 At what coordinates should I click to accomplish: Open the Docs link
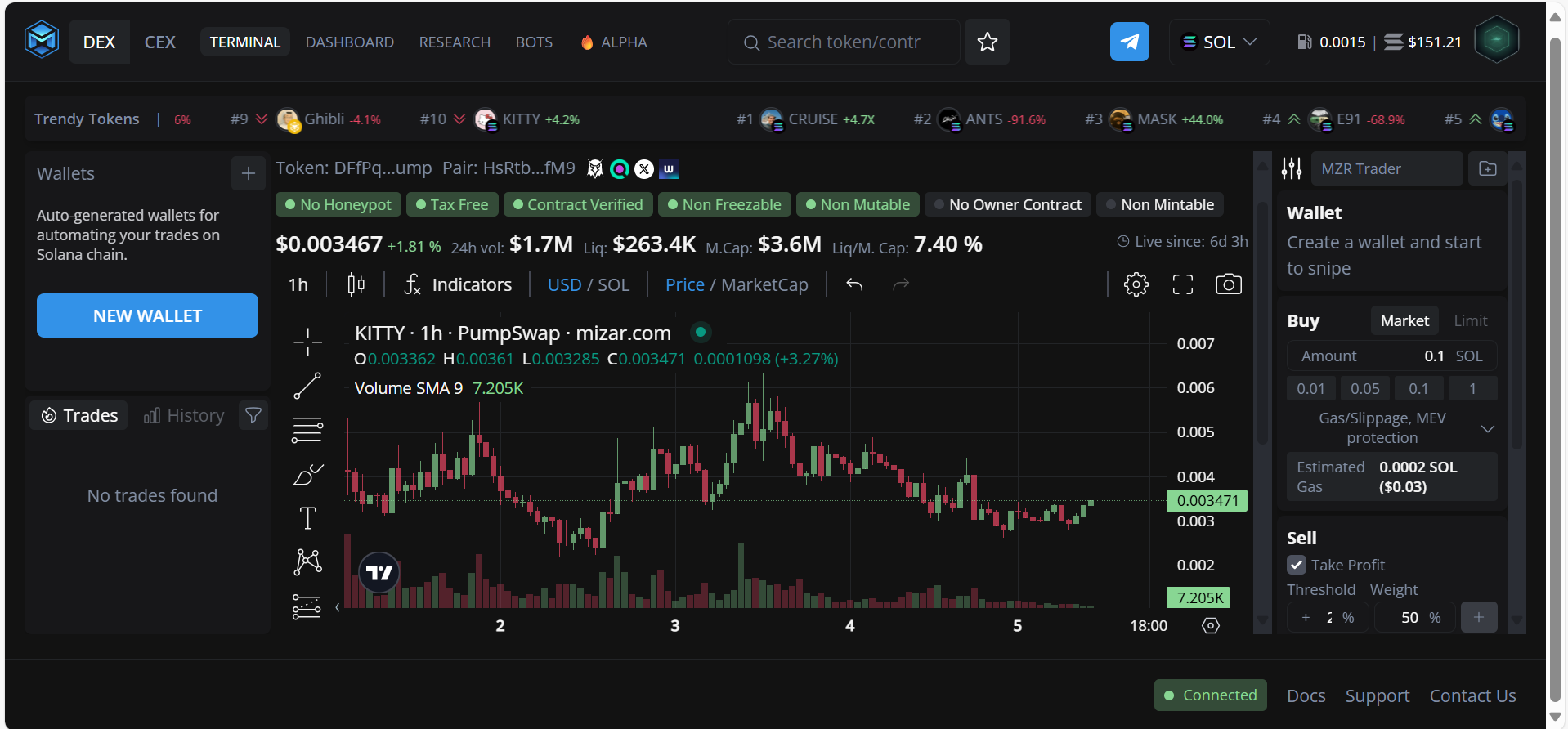click(x=1306, y=695)
